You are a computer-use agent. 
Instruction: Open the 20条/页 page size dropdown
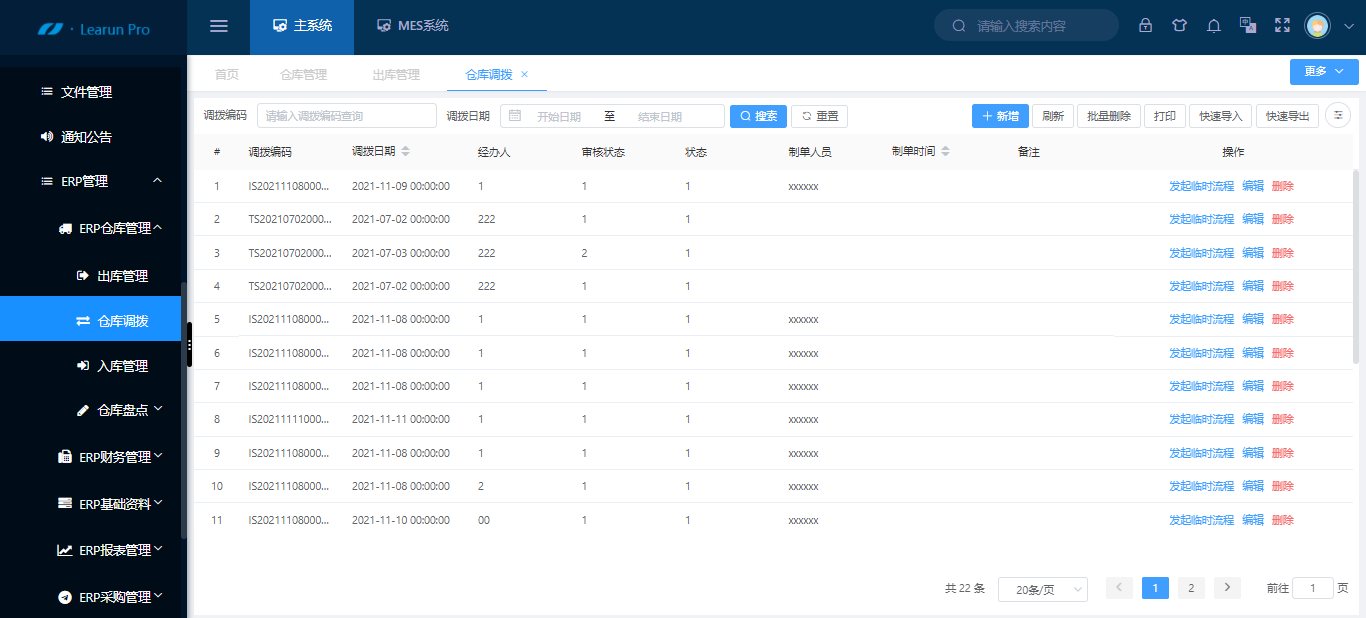click(1043, 589)
